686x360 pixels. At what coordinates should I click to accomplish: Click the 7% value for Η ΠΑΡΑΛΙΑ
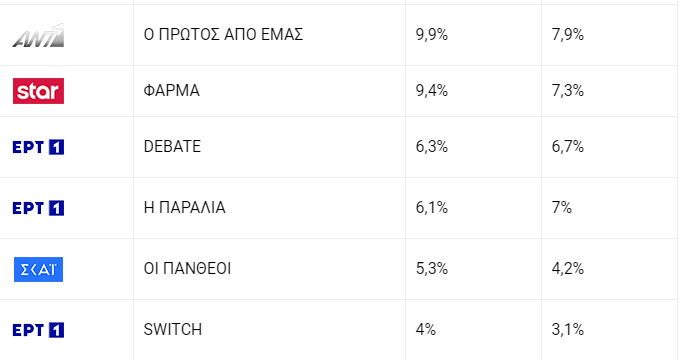[562, 207]
